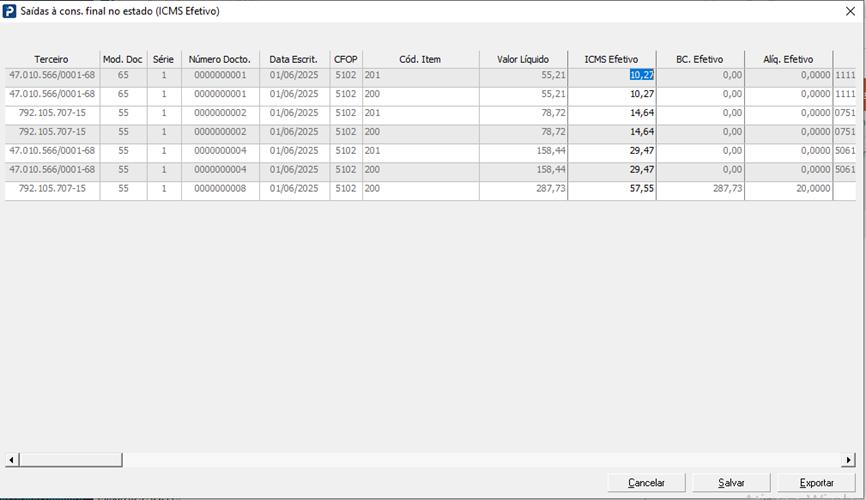Image resolution: width=866 pixels, height=500 pixels.
Task: Click the application logo icon in title bar
Action: pos(9,11)
